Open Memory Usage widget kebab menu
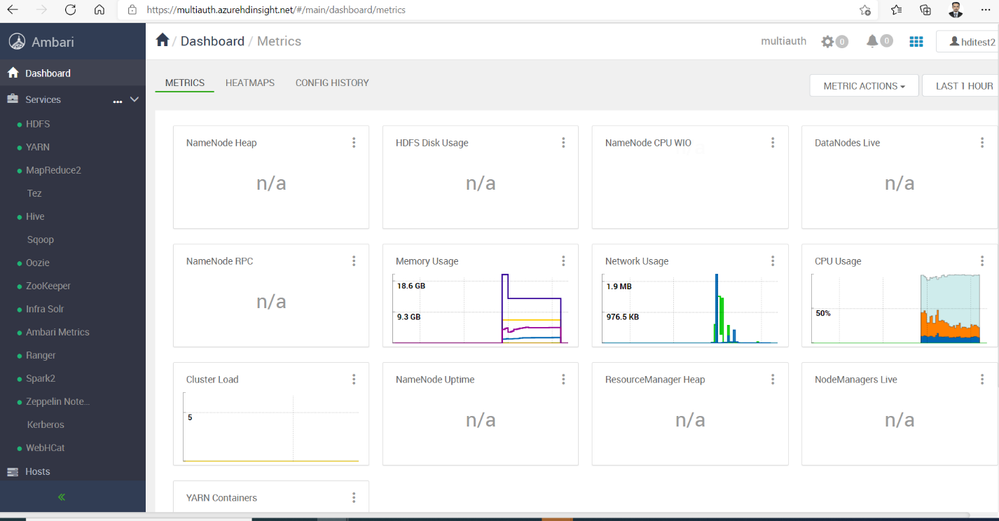 [x=563, y=261]
